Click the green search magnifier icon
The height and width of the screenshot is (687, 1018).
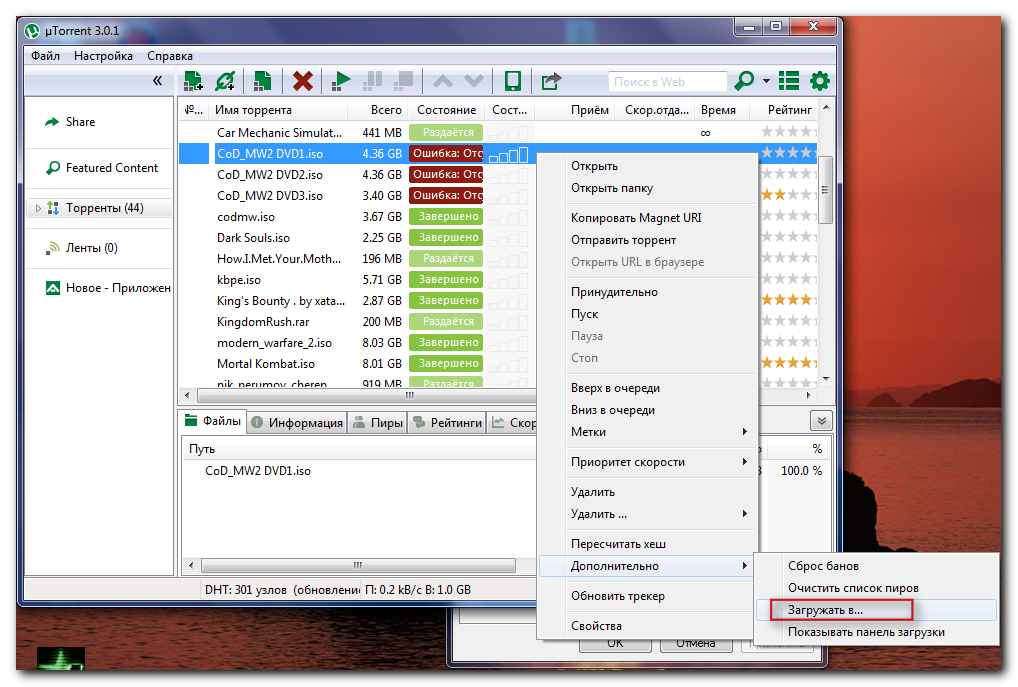[744, 81]
